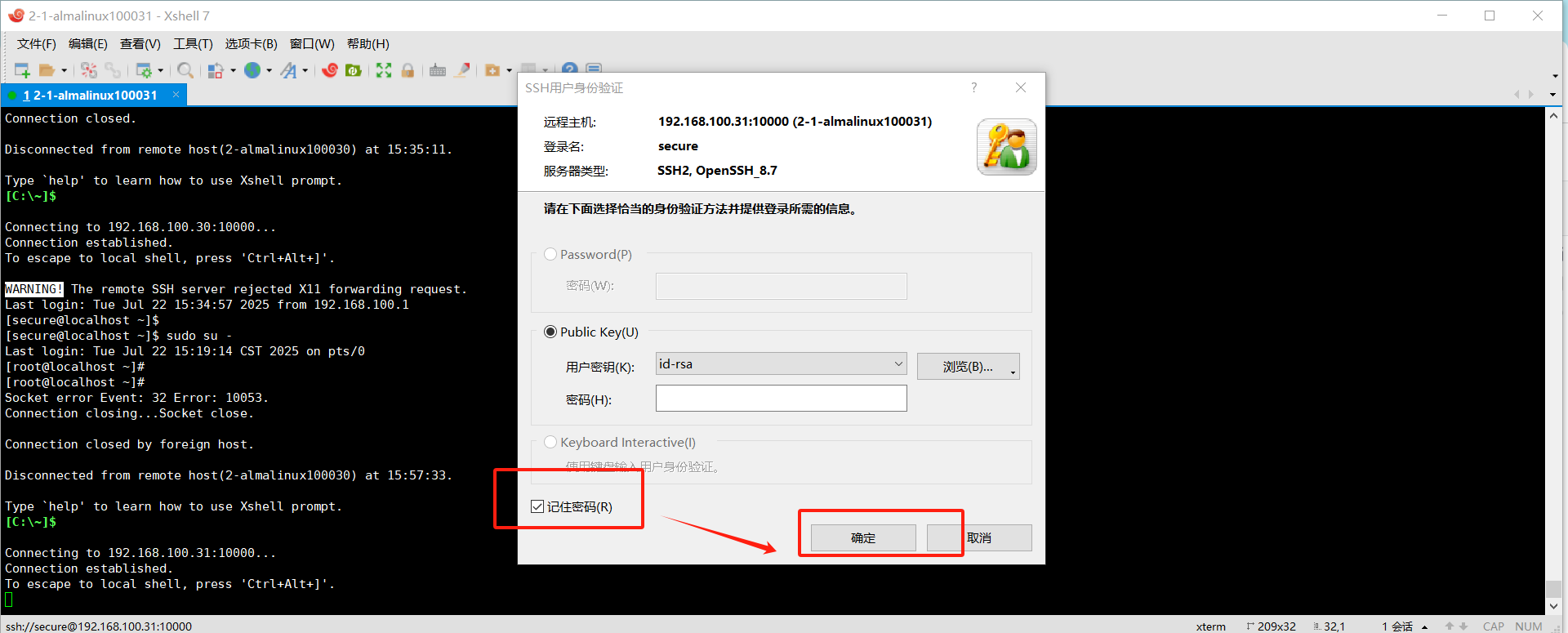Viewport: 1568px width, 633px height.
Task: Click the globe encoding icon
Action: (x=252, y=70)
